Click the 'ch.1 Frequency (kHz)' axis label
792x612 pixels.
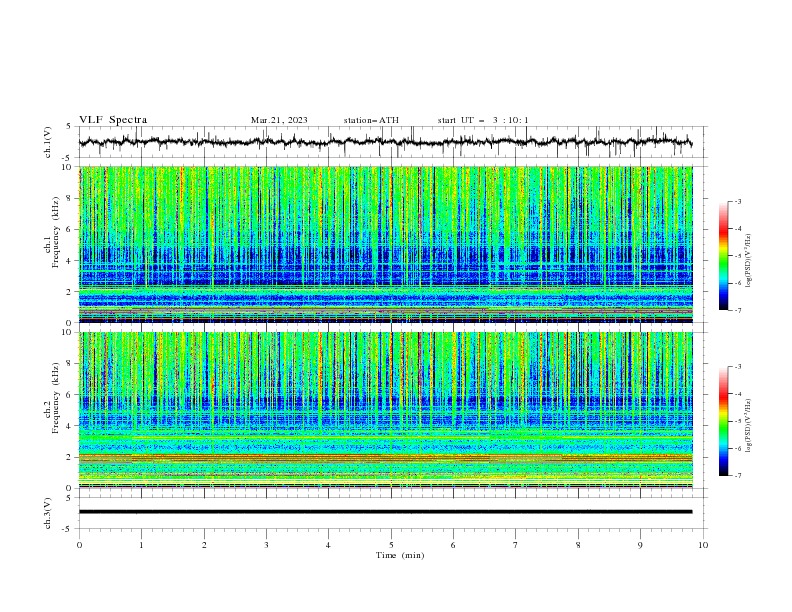point(52,232)
